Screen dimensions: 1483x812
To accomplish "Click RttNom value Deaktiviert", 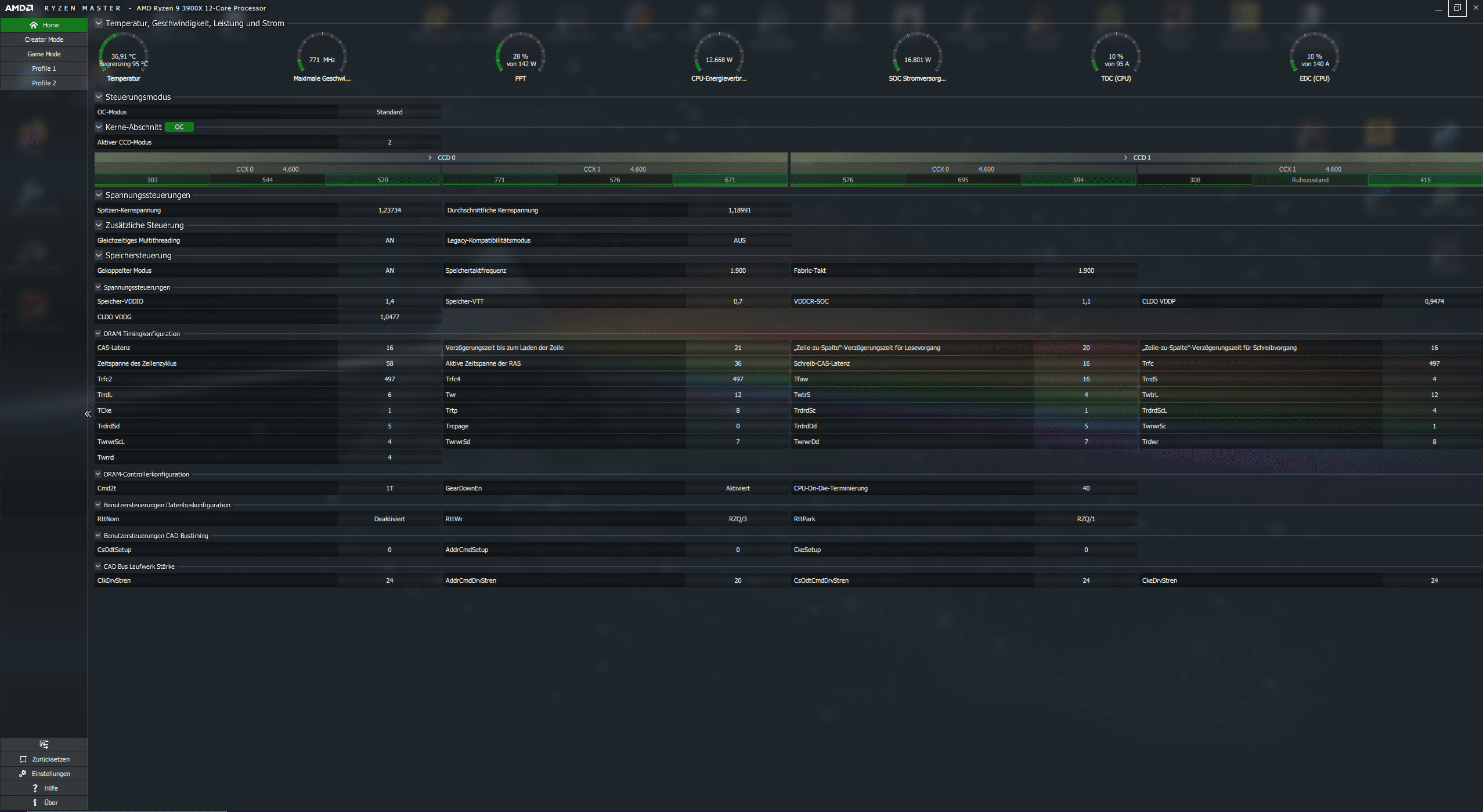I will pyautogui.click(x=389, y=519).
